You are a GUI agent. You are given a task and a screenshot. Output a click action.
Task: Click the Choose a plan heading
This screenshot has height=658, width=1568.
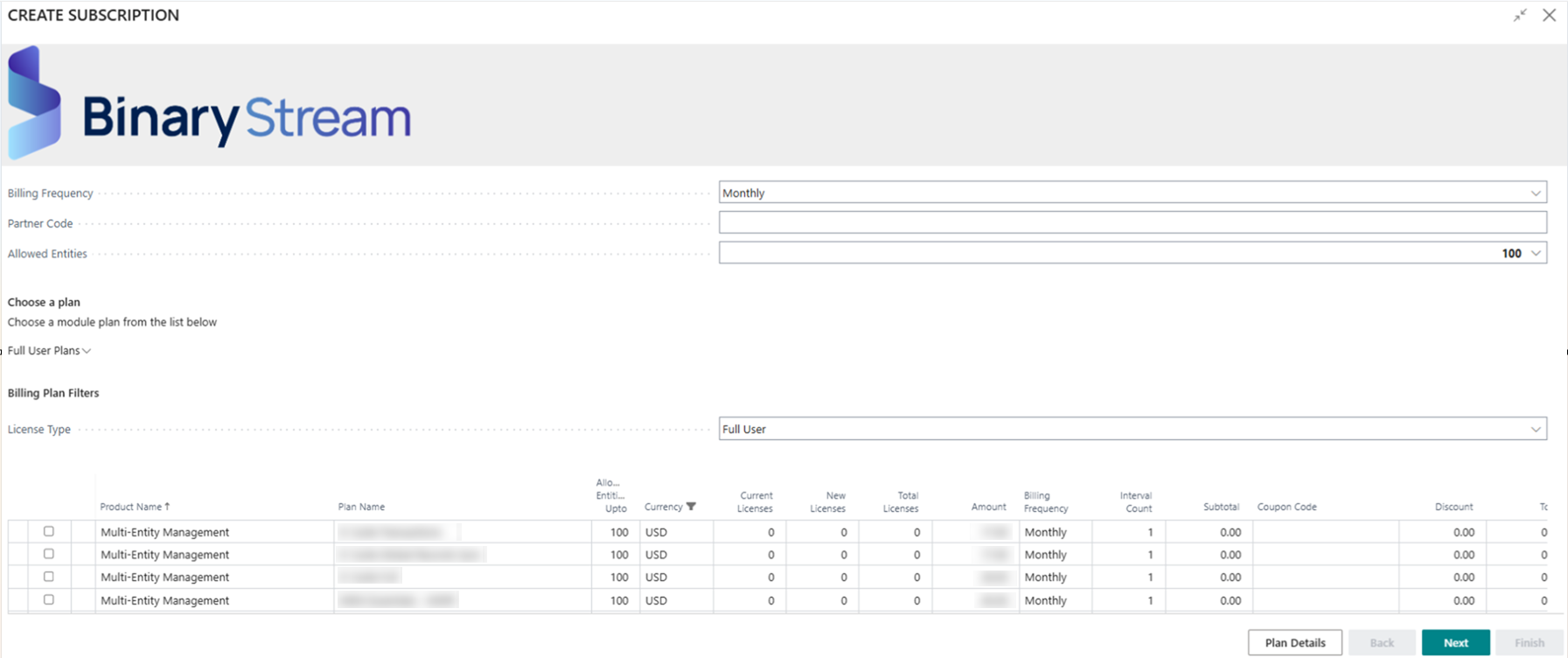[44, 302]
